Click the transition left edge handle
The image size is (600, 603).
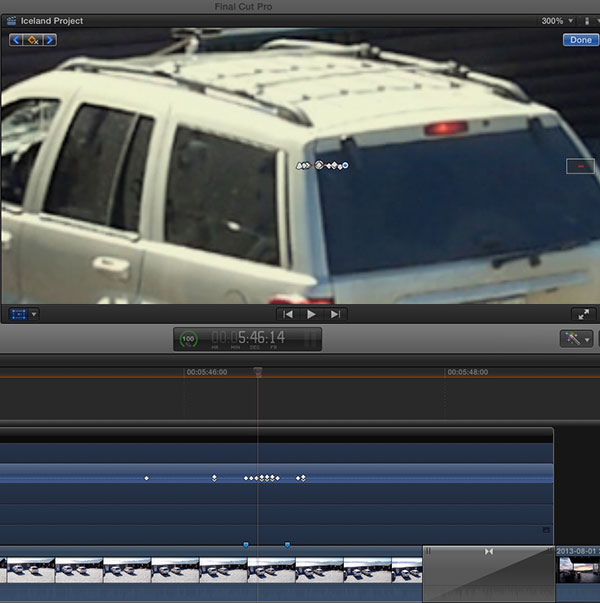(x=428, y=551)
